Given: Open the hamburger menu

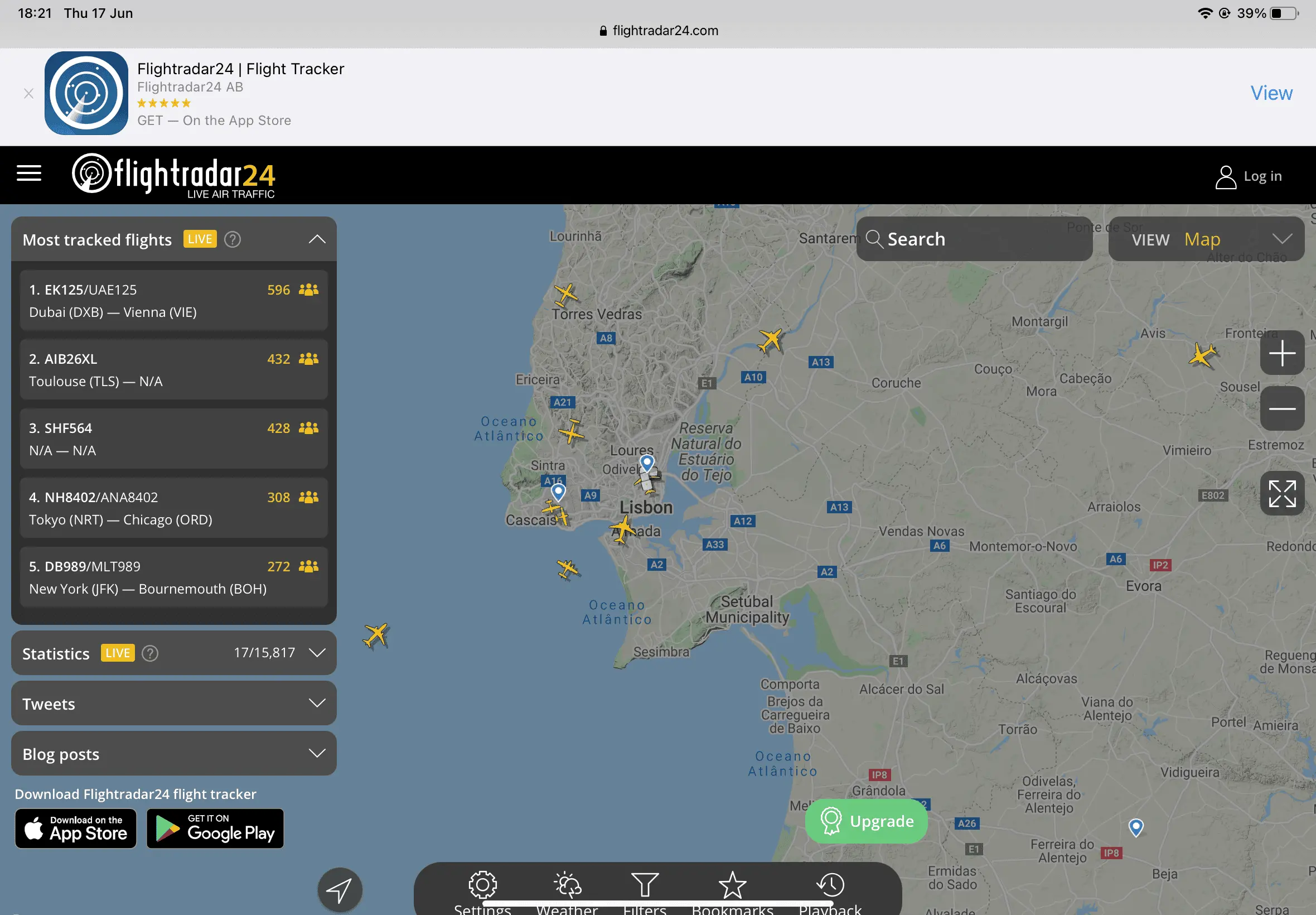Looking at the screenshot, I should (x=28, y=172).
